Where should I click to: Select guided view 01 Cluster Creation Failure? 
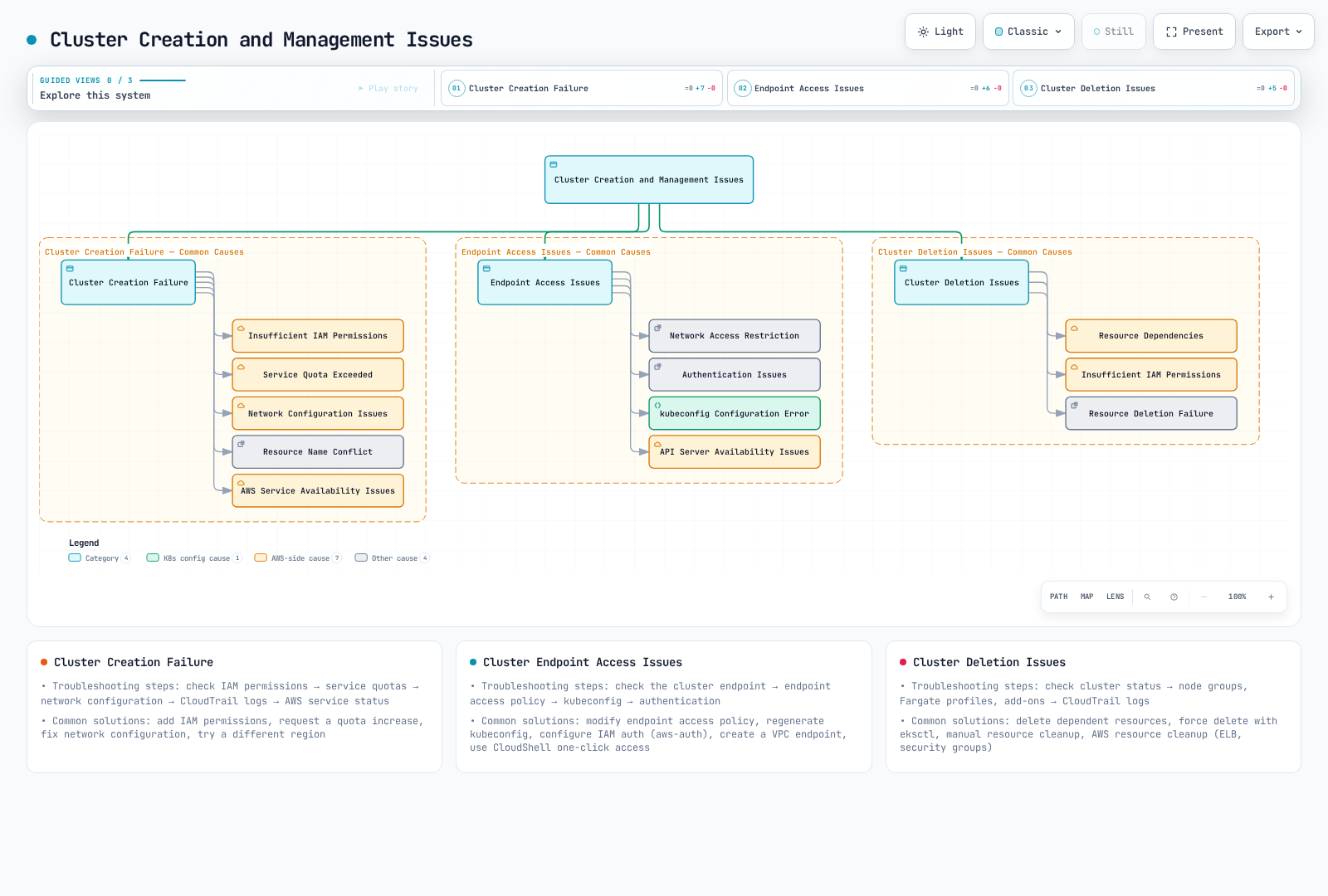[x=582, y=88]
